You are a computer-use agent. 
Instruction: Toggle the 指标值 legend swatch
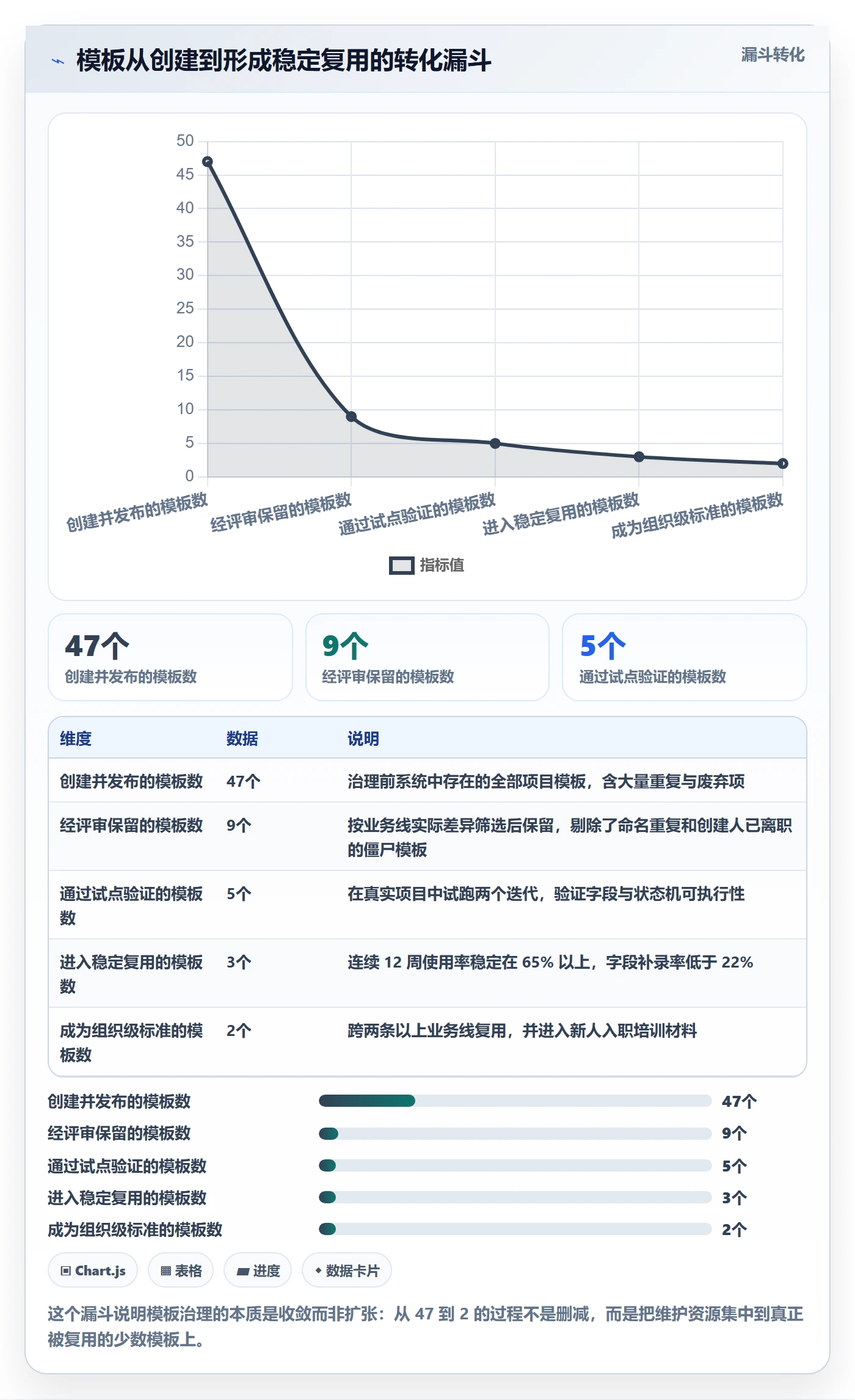401,566
